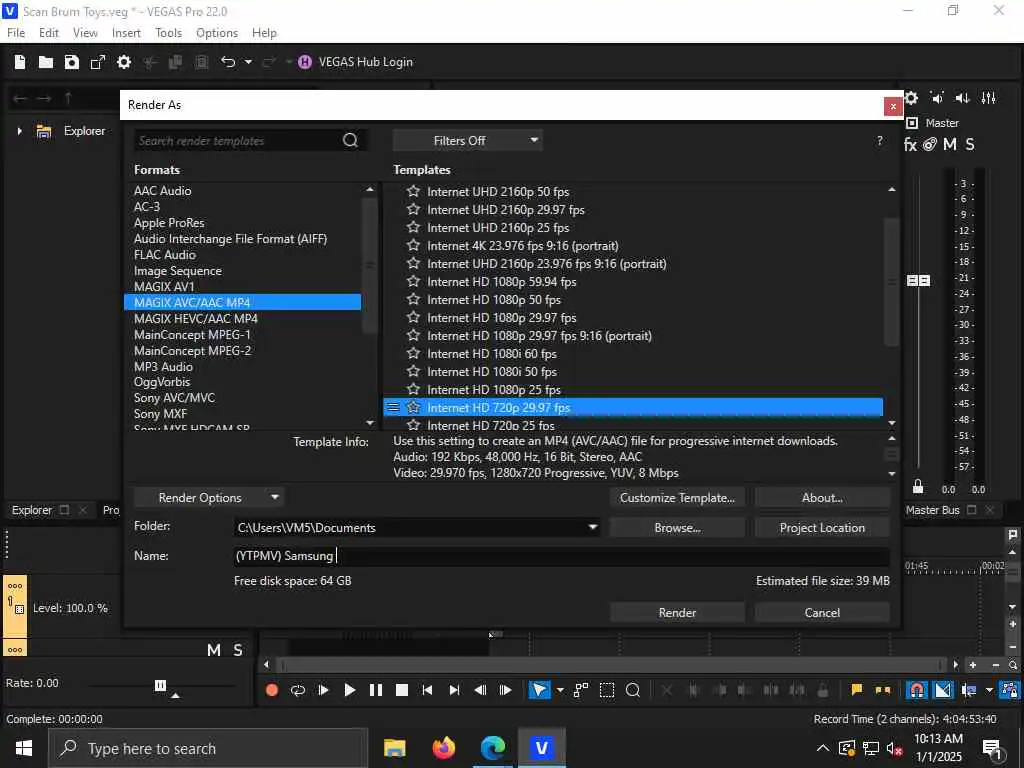Click the timeline horizontal scrollbar
1024x768 pixels.
611,665
